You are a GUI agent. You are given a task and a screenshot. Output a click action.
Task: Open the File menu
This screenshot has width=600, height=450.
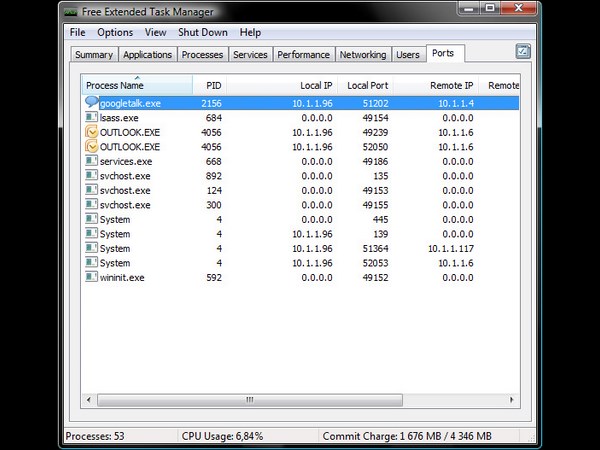78,32
